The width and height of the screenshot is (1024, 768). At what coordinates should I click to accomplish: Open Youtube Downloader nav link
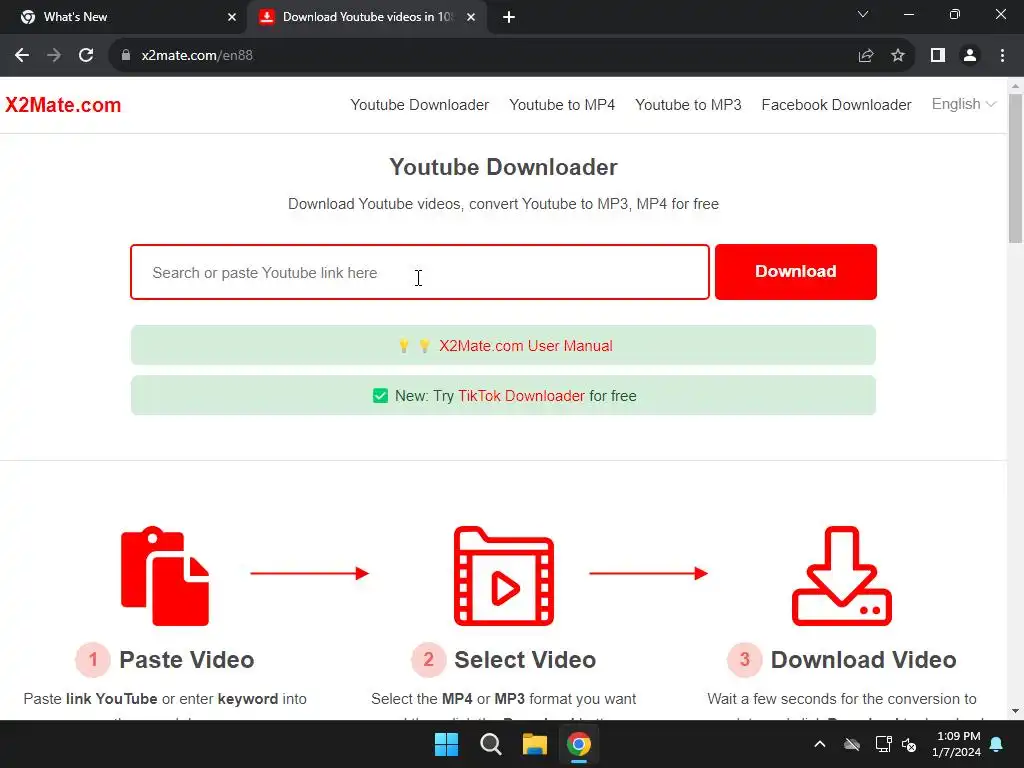(419, 104)
